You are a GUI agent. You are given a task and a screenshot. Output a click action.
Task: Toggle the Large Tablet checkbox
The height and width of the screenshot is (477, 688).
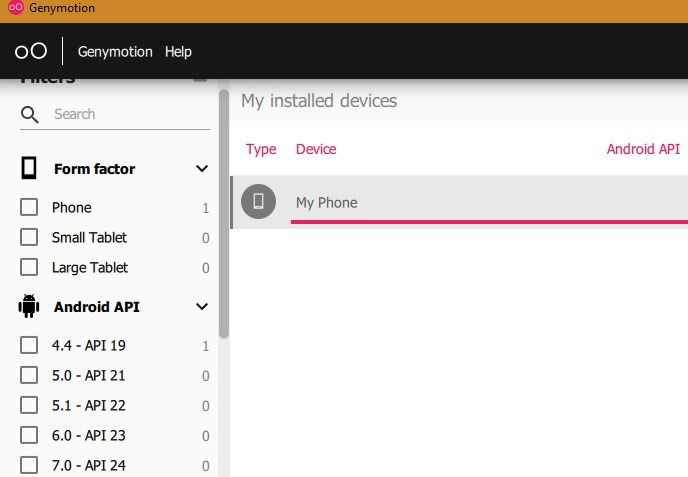[x=29, y=268]
